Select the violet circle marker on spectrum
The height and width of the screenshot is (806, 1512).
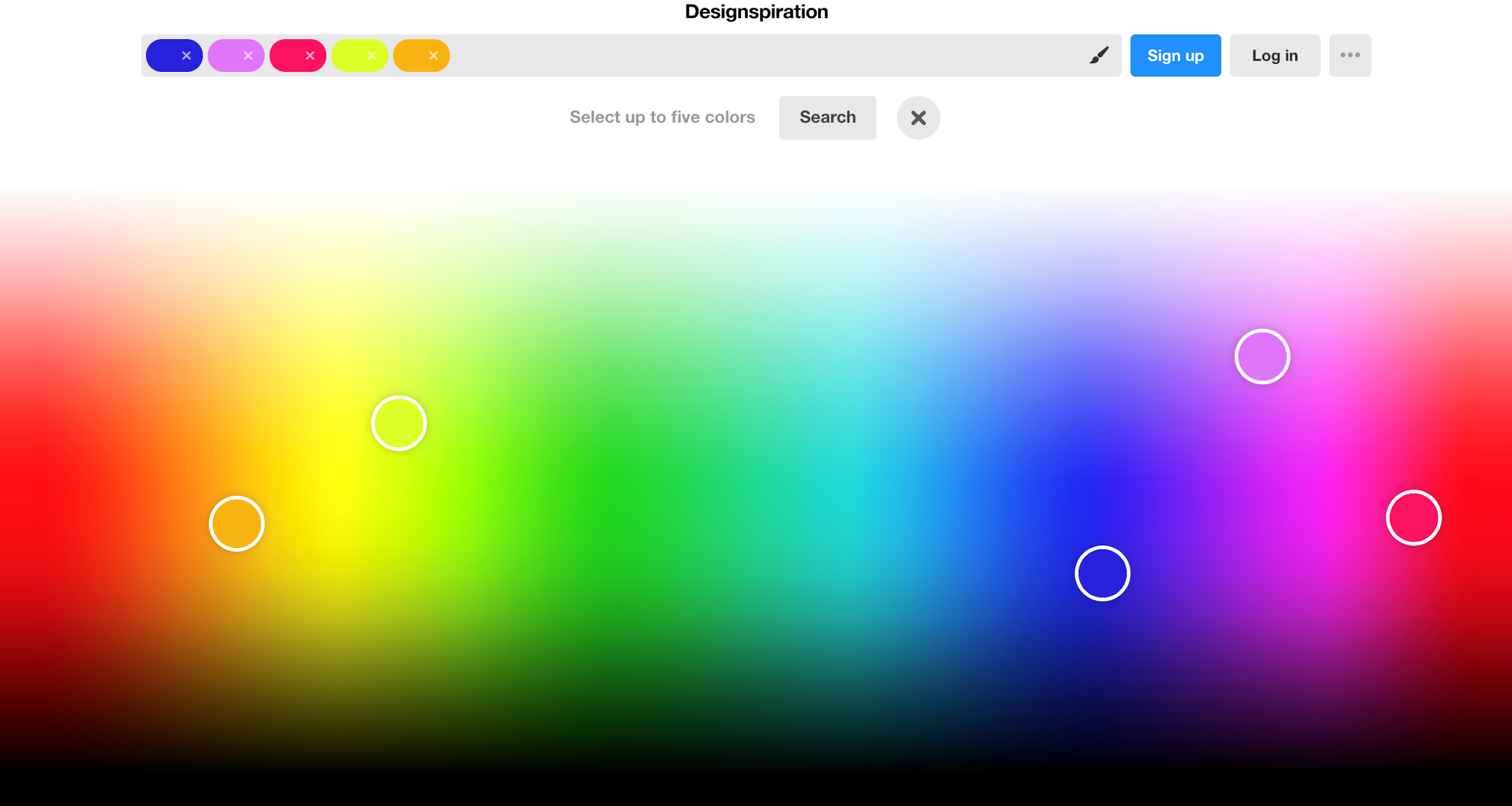point(1262,356)
